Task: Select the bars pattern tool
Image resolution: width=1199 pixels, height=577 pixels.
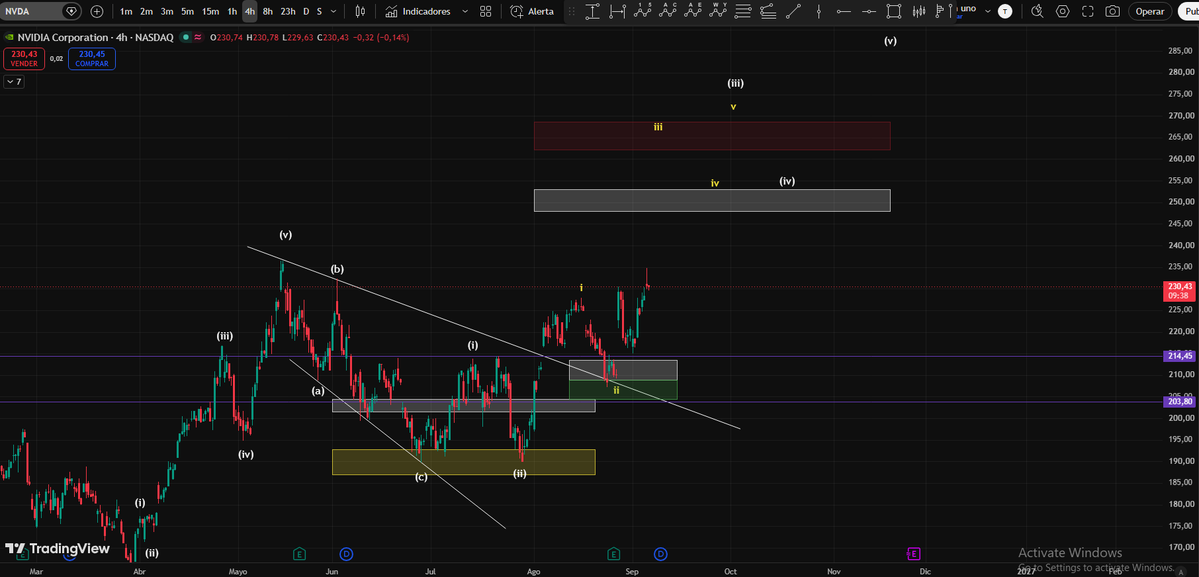Action: tap(919, 11)
